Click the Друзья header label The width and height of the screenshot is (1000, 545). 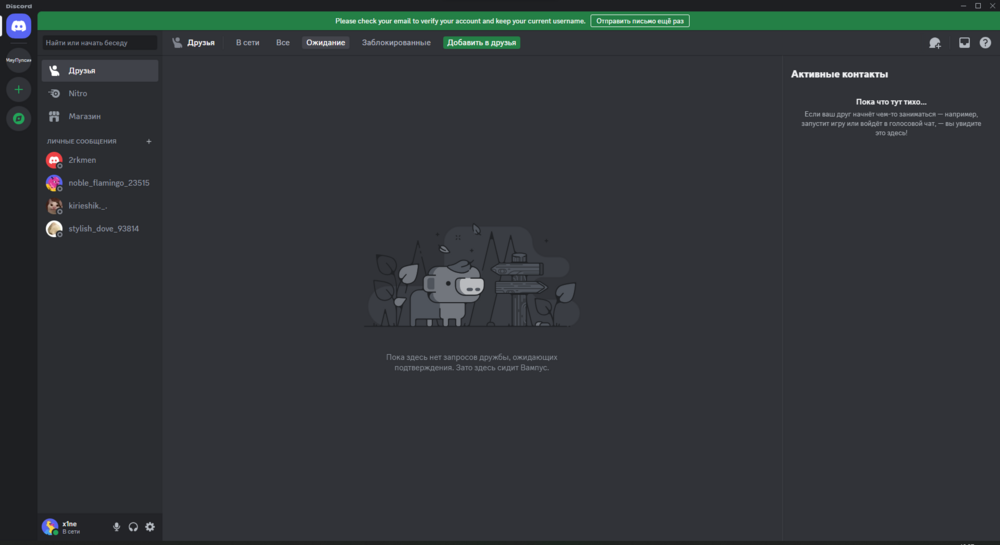click(x=201, y=43)
